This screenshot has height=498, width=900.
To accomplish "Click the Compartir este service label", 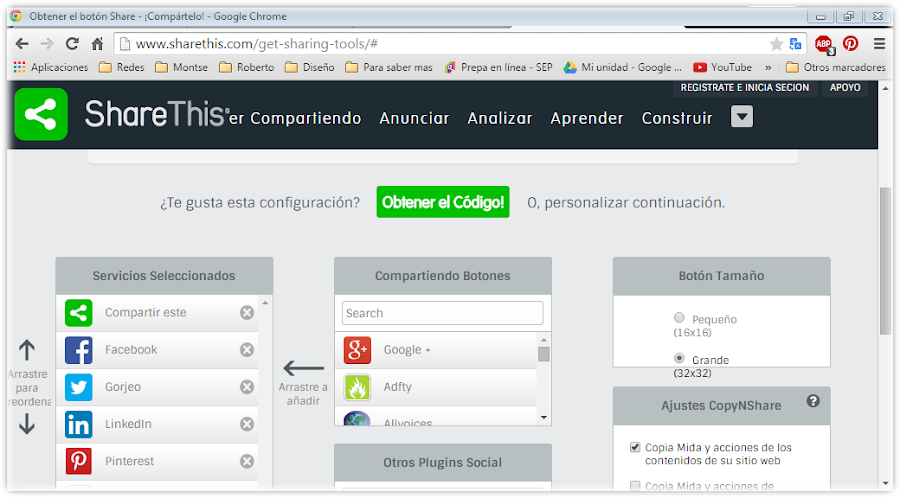I will click(145, 313).
